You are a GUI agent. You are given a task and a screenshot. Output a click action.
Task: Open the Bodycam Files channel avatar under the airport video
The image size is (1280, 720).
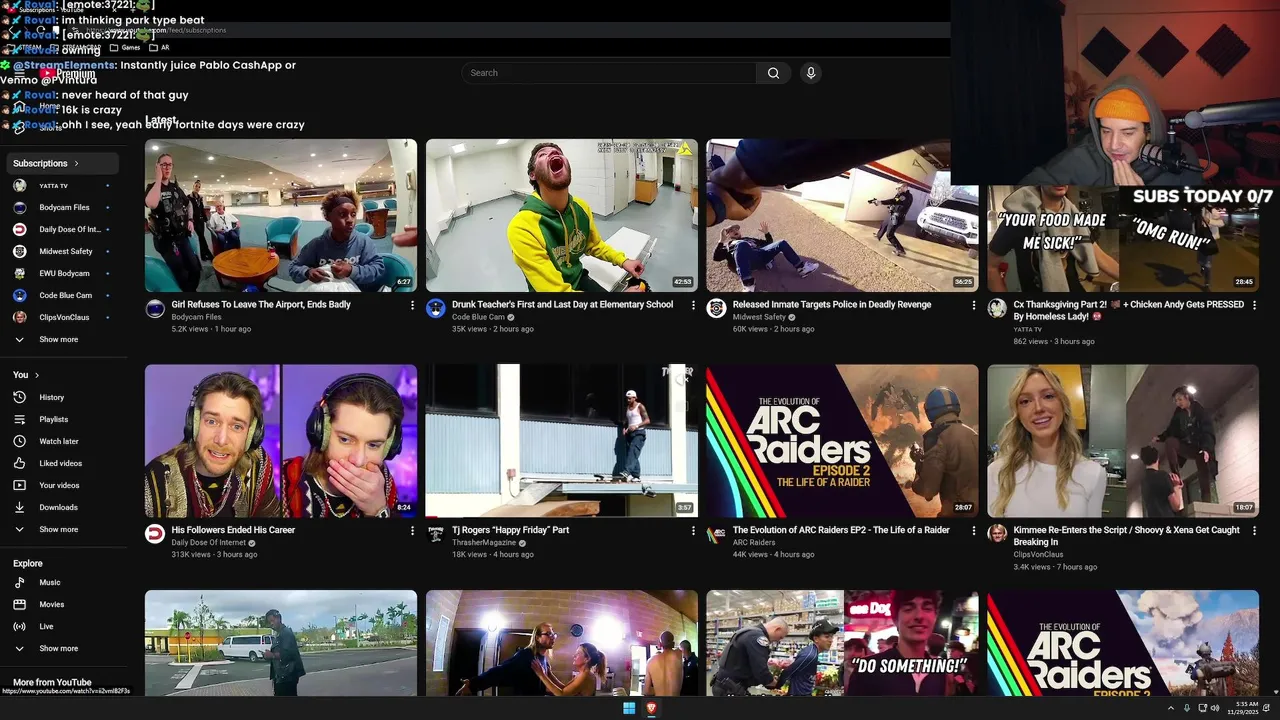[155, 309]
